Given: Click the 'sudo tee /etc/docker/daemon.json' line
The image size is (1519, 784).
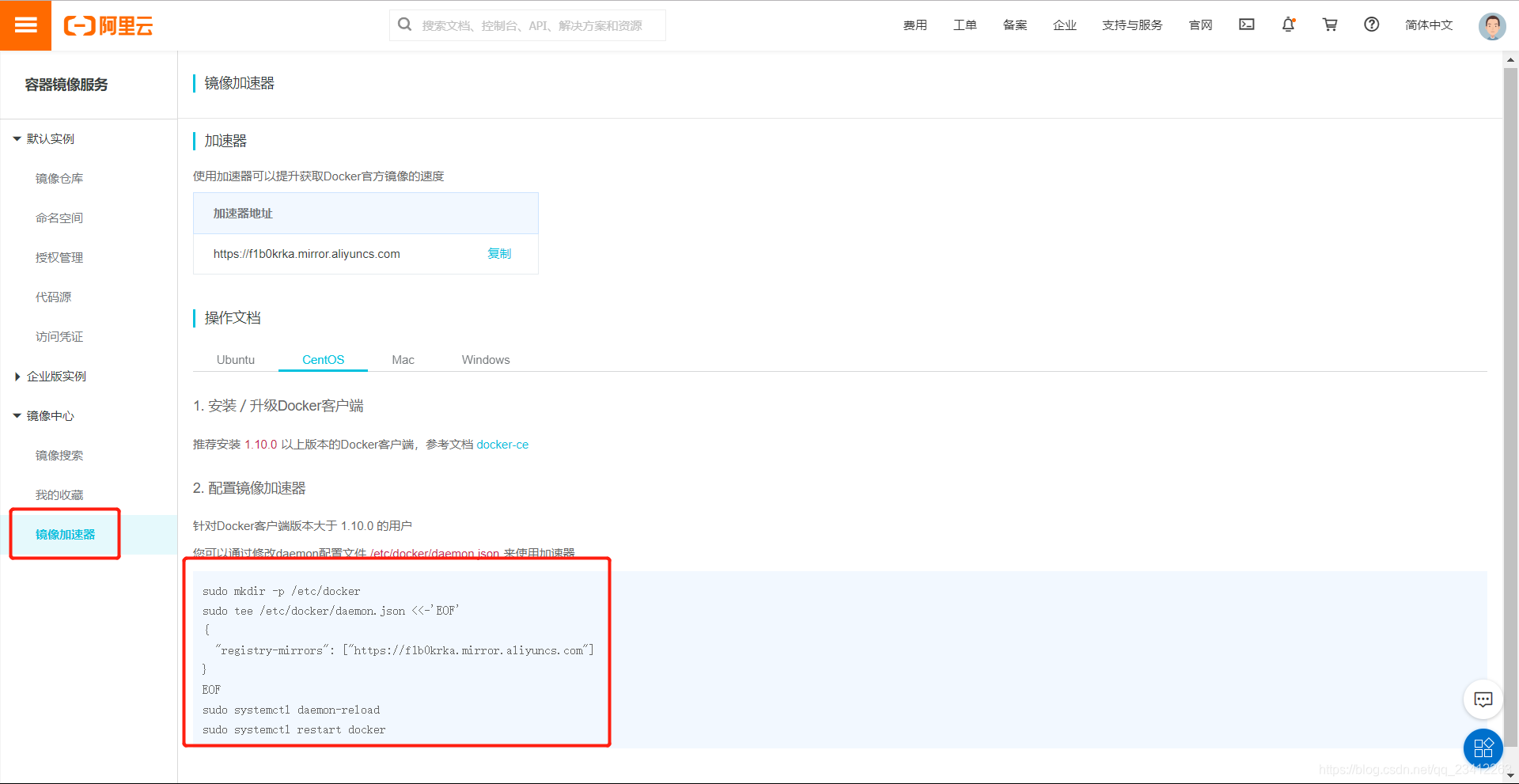Looking at the screenshot, I should tap(331, 611).
